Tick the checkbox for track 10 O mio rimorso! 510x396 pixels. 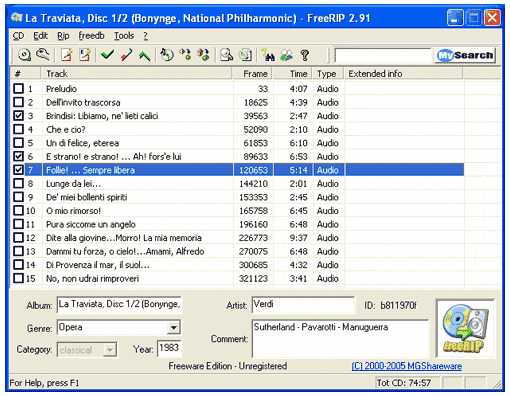(x=19, y=210)
